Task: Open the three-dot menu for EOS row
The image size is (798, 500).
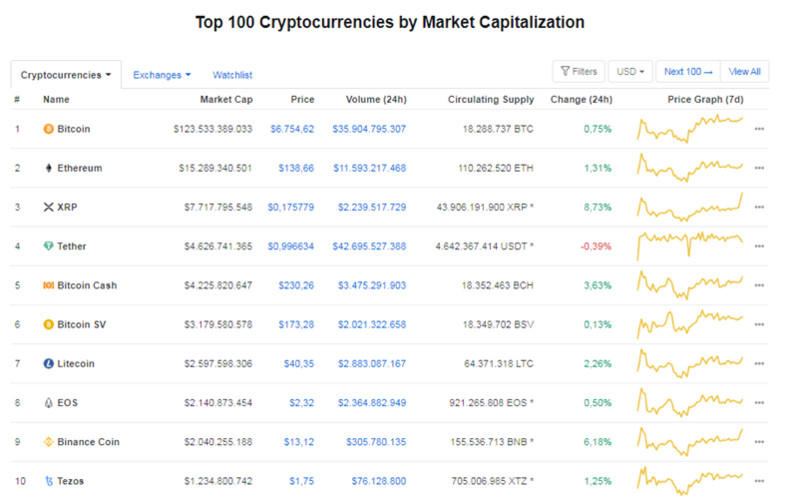Action: [759, 403]
